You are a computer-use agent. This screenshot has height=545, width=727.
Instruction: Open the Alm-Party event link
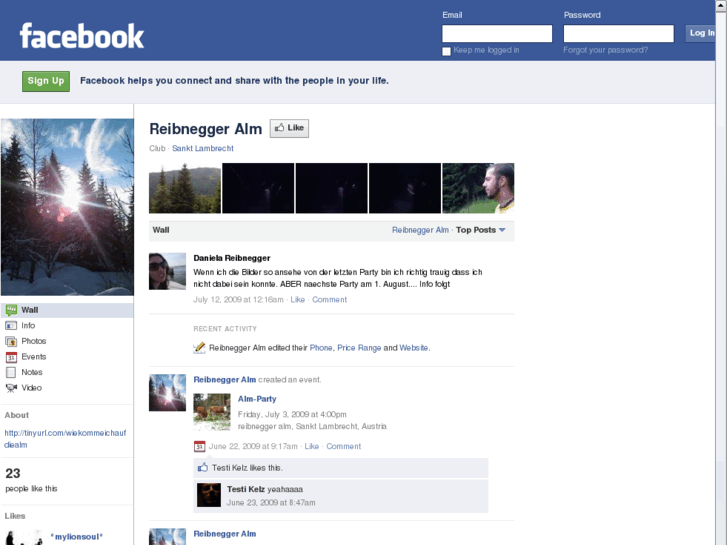pos(257,399)
